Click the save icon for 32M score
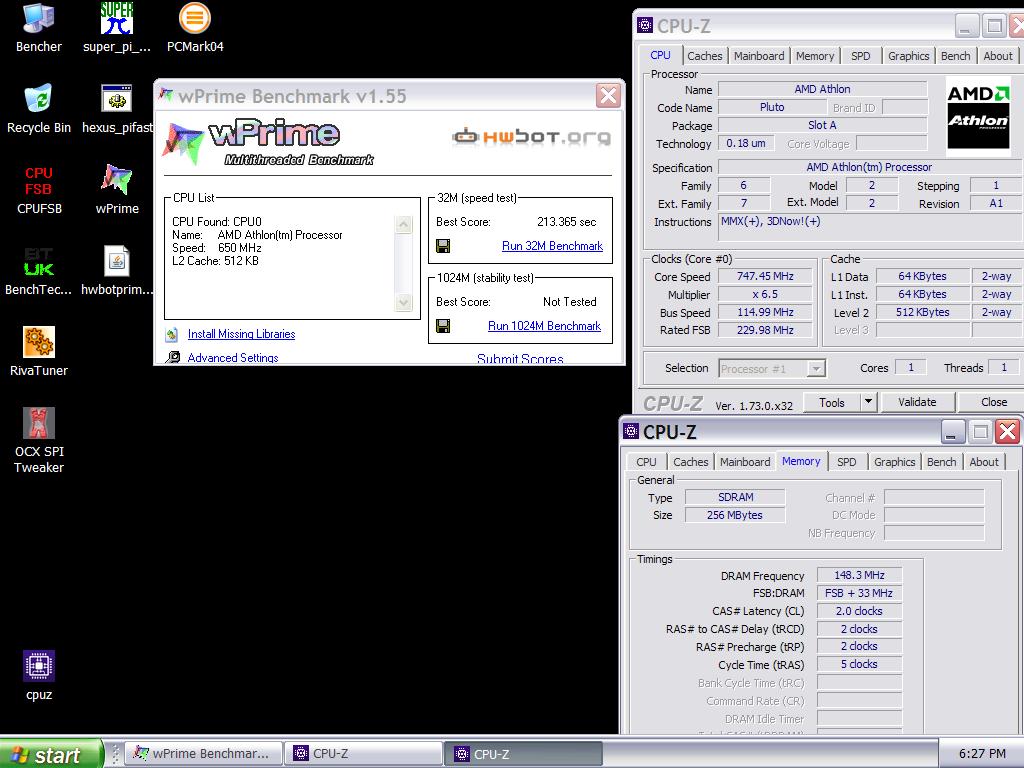 point(443,246)
